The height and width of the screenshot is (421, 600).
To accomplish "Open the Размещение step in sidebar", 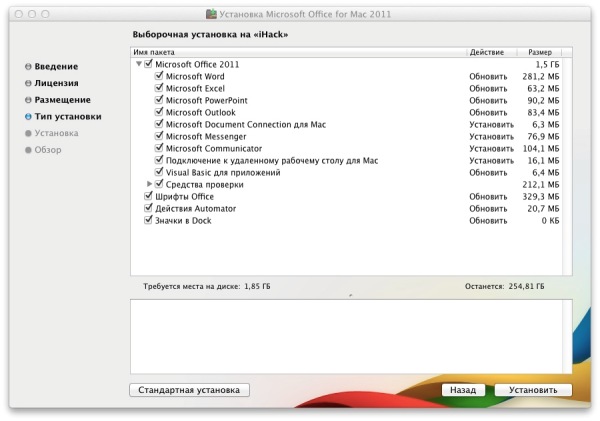I will (63, 100).
